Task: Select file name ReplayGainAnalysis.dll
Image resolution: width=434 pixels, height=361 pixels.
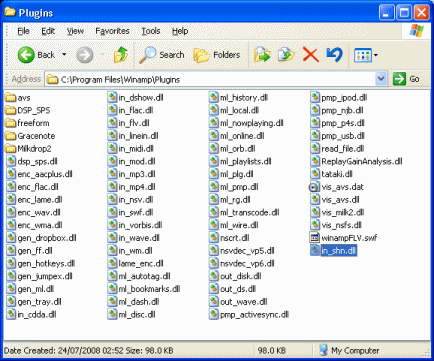Action: (362, 161)
